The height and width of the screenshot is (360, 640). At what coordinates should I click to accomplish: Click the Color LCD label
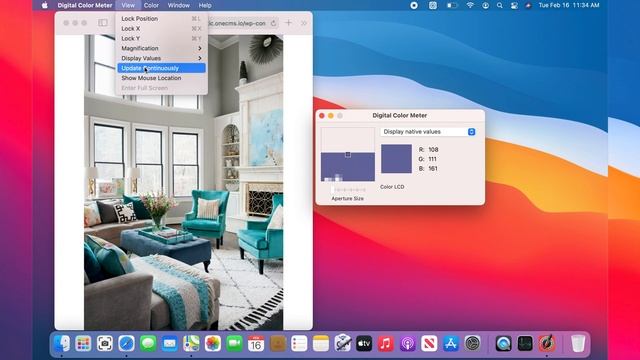point(392,187)
